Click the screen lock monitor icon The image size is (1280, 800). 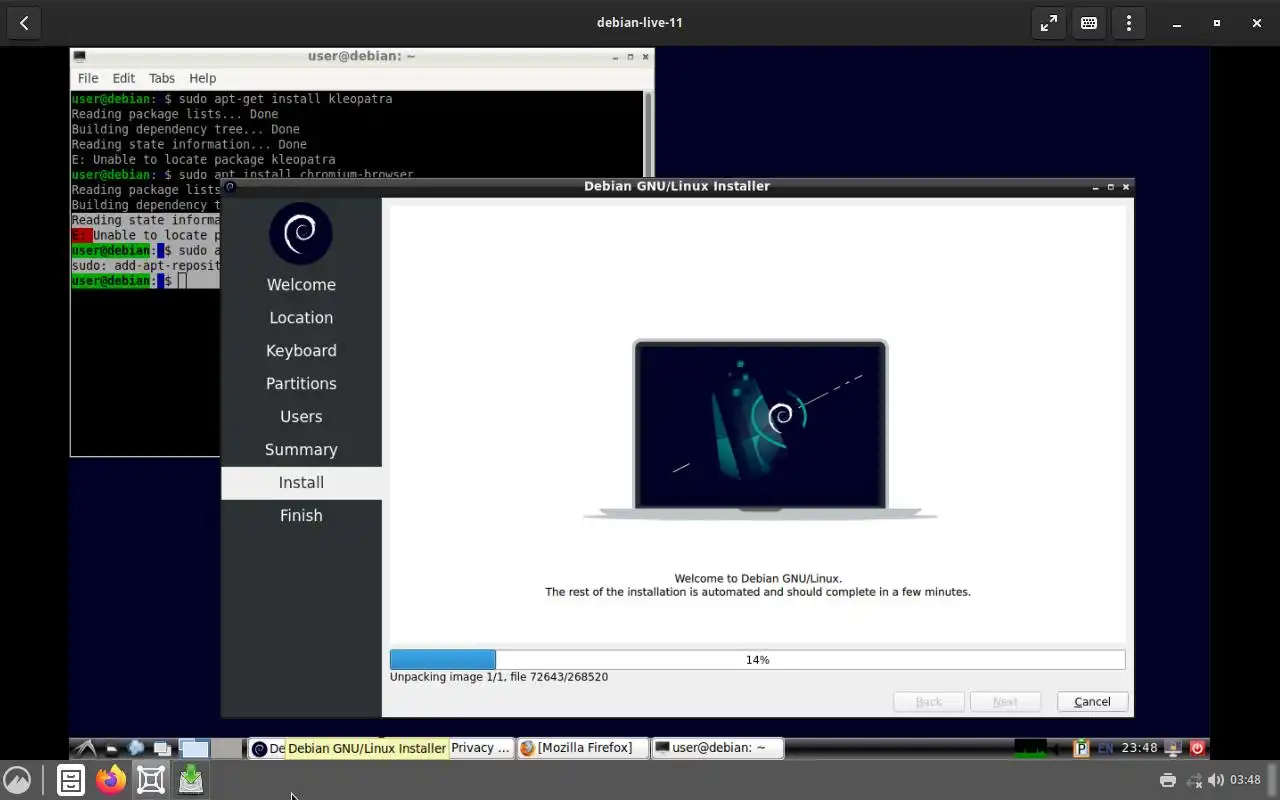(x=1174, y=748)
